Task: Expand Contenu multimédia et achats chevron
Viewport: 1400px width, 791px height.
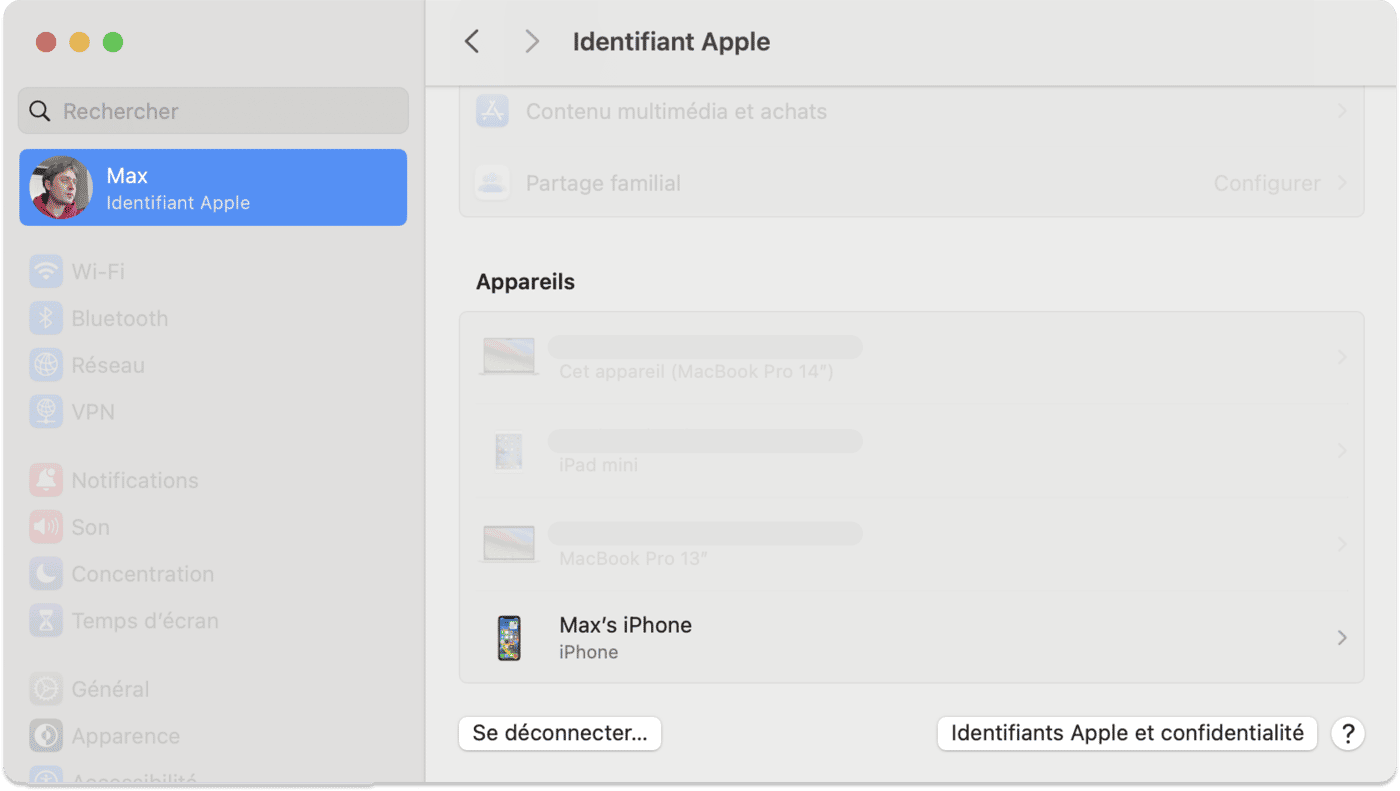Action: [x=1342, y=111]
